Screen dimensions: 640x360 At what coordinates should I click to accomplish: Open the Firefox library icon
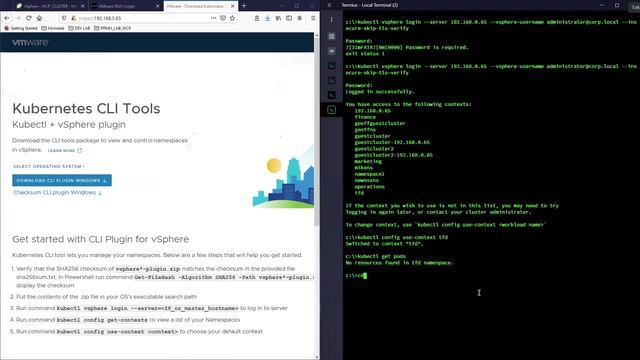(x=278, y=18)
